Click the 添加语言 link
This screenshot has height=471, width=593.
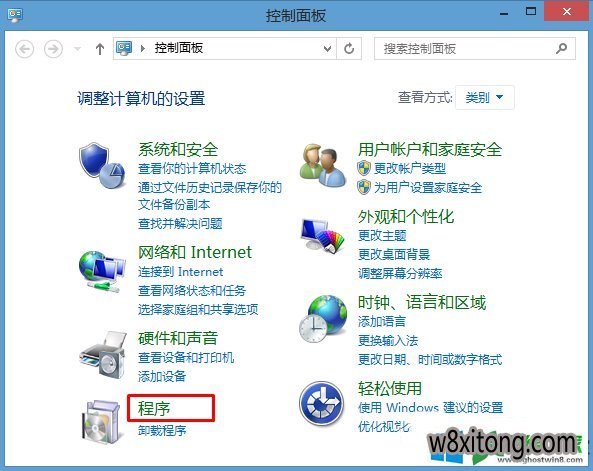click(x=382, y=322)
